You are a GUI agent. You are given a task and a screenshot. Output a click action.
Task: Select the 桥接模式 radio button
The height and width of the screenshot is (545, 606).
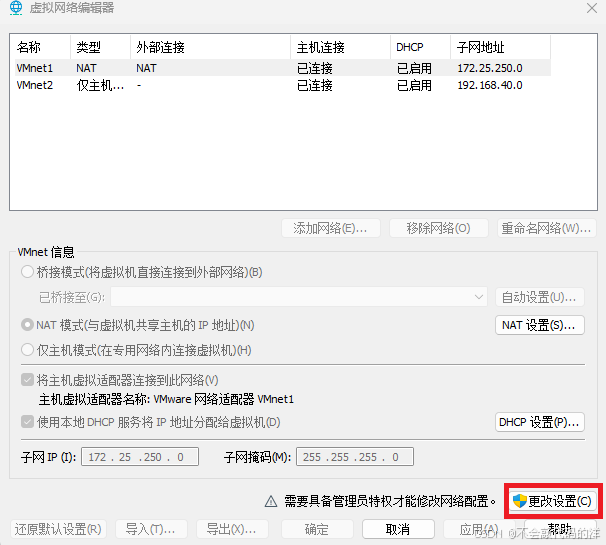point(27,272)
